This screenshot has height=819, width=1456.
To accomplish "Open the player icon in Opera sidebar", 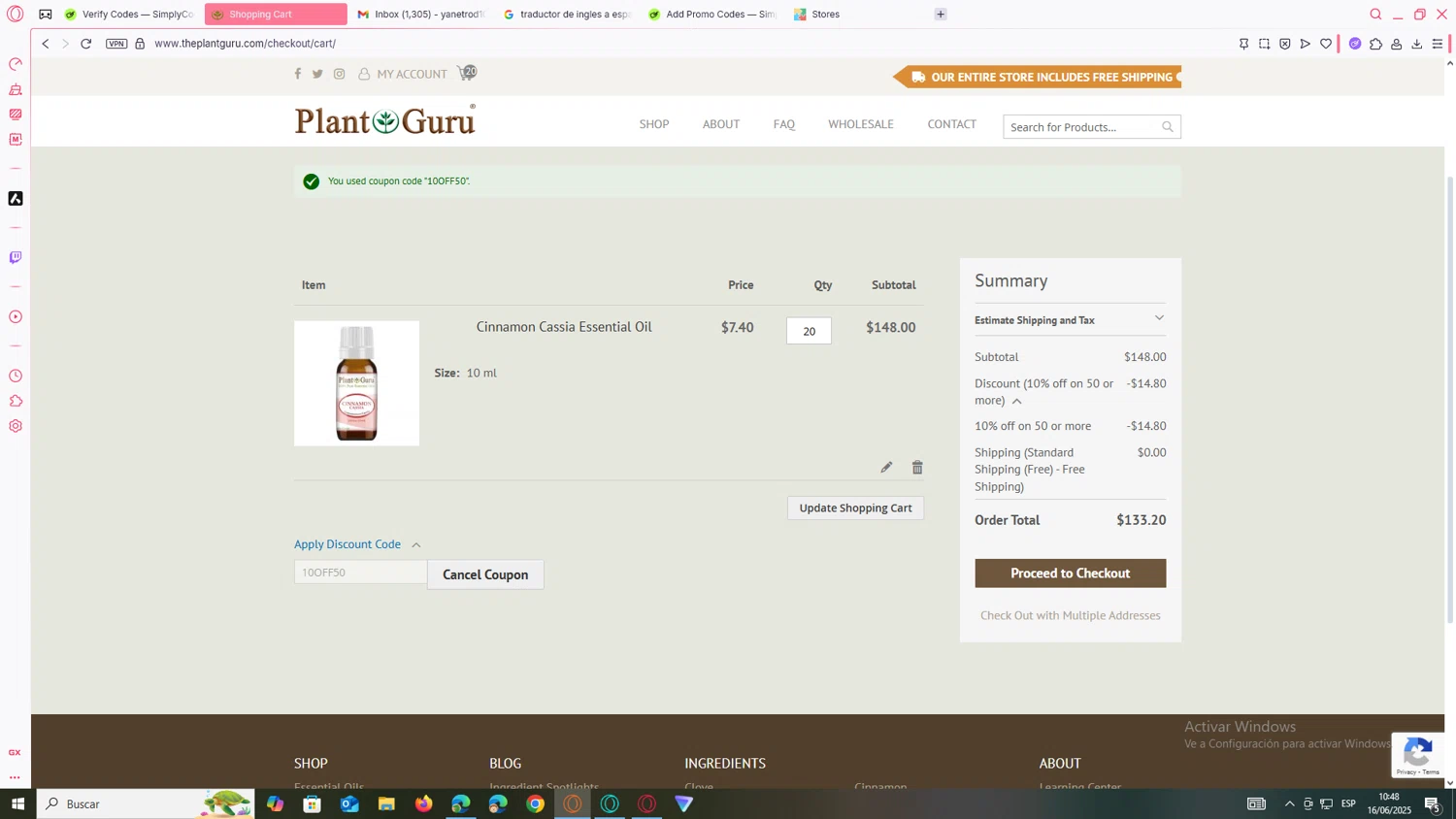I will click(x=16, y=317).
